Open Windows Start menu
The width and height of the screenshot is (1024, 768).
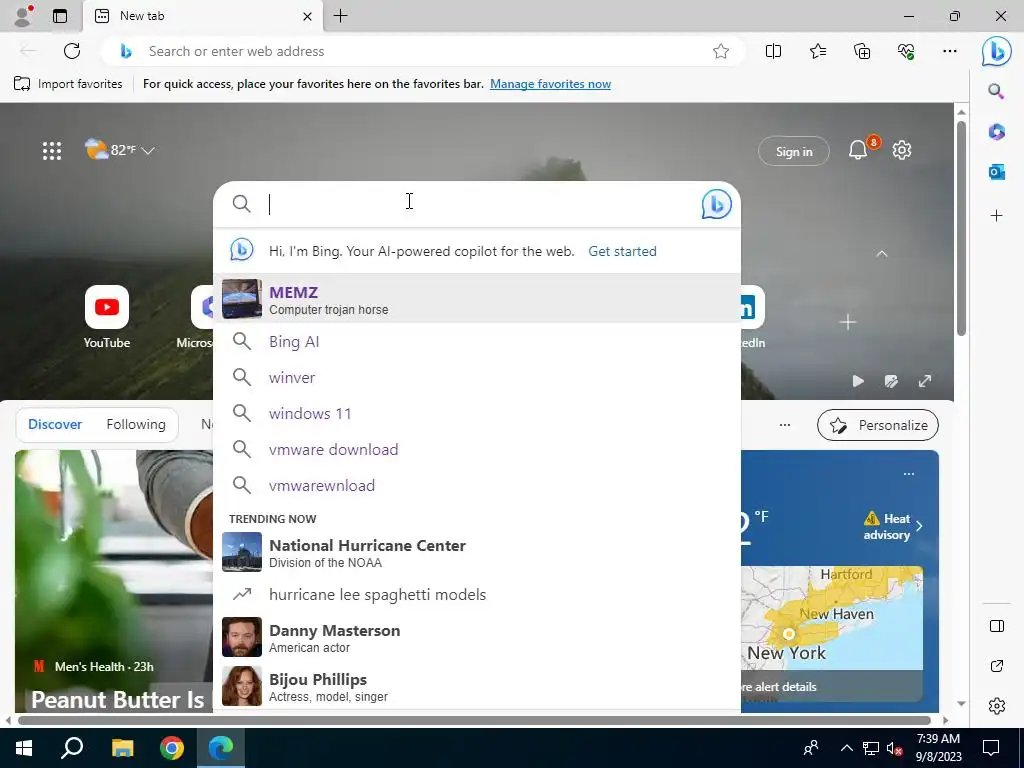pyautogui.click(x=24, y=748)
